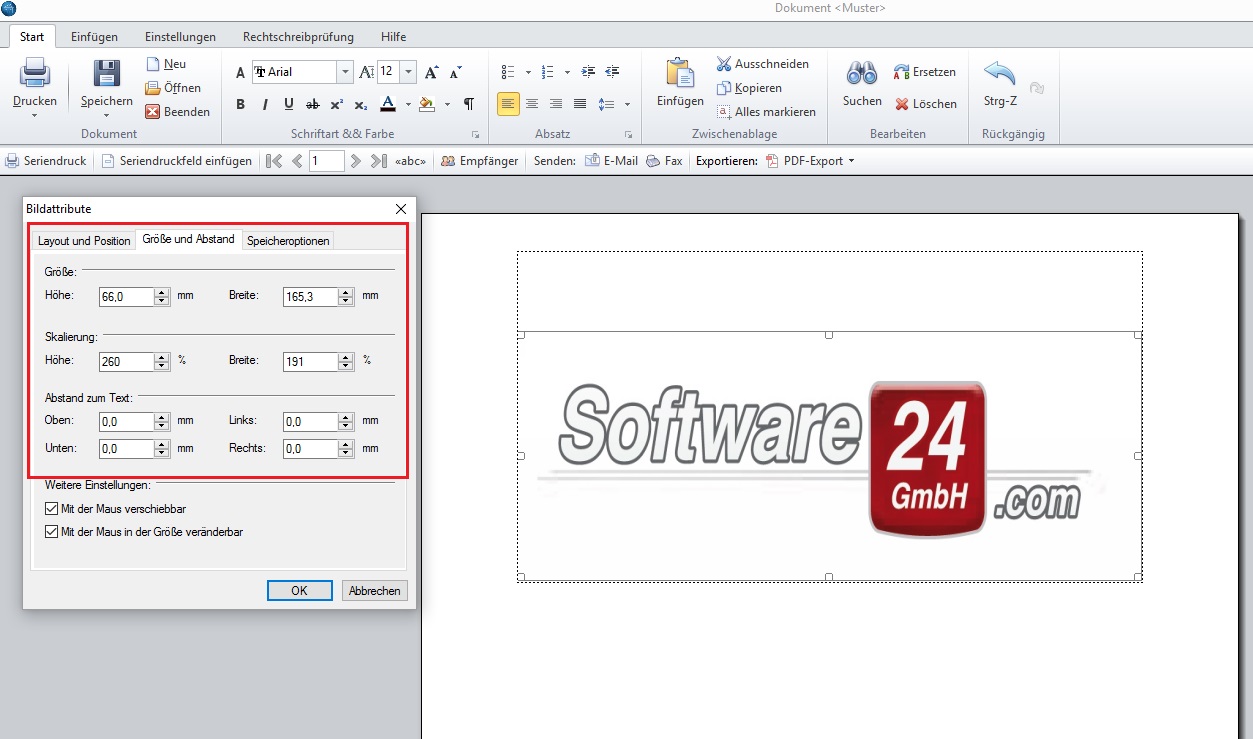Image resolution: width=1253 pixels, height=739 pixels.
Task: Toggle underline formatting
Action: pos(288,104)
